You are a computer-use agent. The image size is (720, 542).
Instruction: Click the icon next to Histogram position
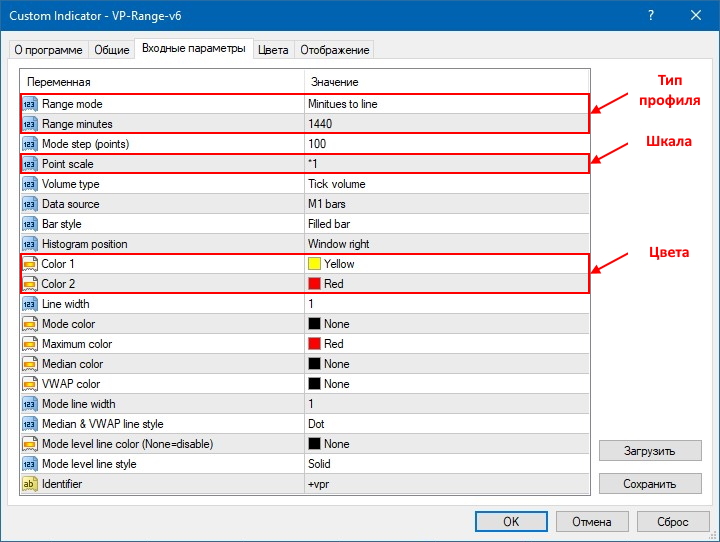pyautogui.click(x=30, y=244)
